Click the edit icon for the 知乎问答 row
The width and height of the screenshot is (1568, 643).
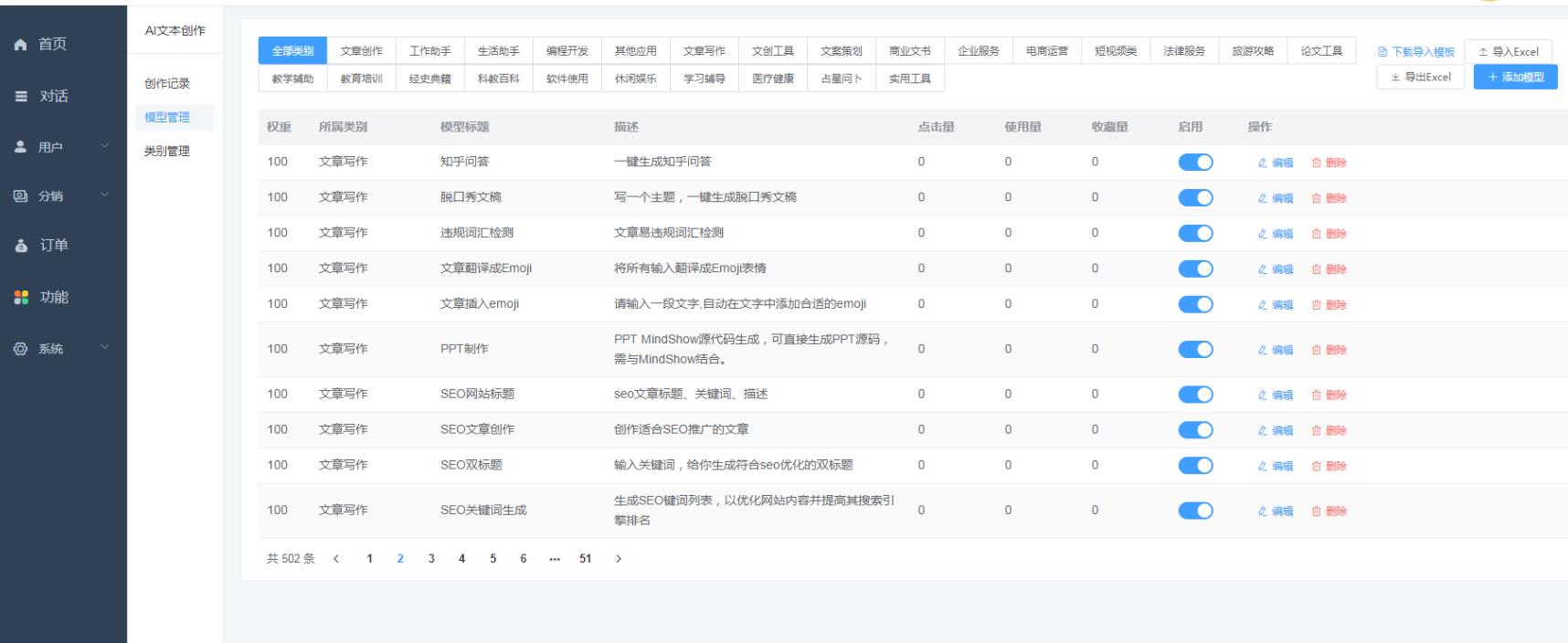click(1263, 163)
